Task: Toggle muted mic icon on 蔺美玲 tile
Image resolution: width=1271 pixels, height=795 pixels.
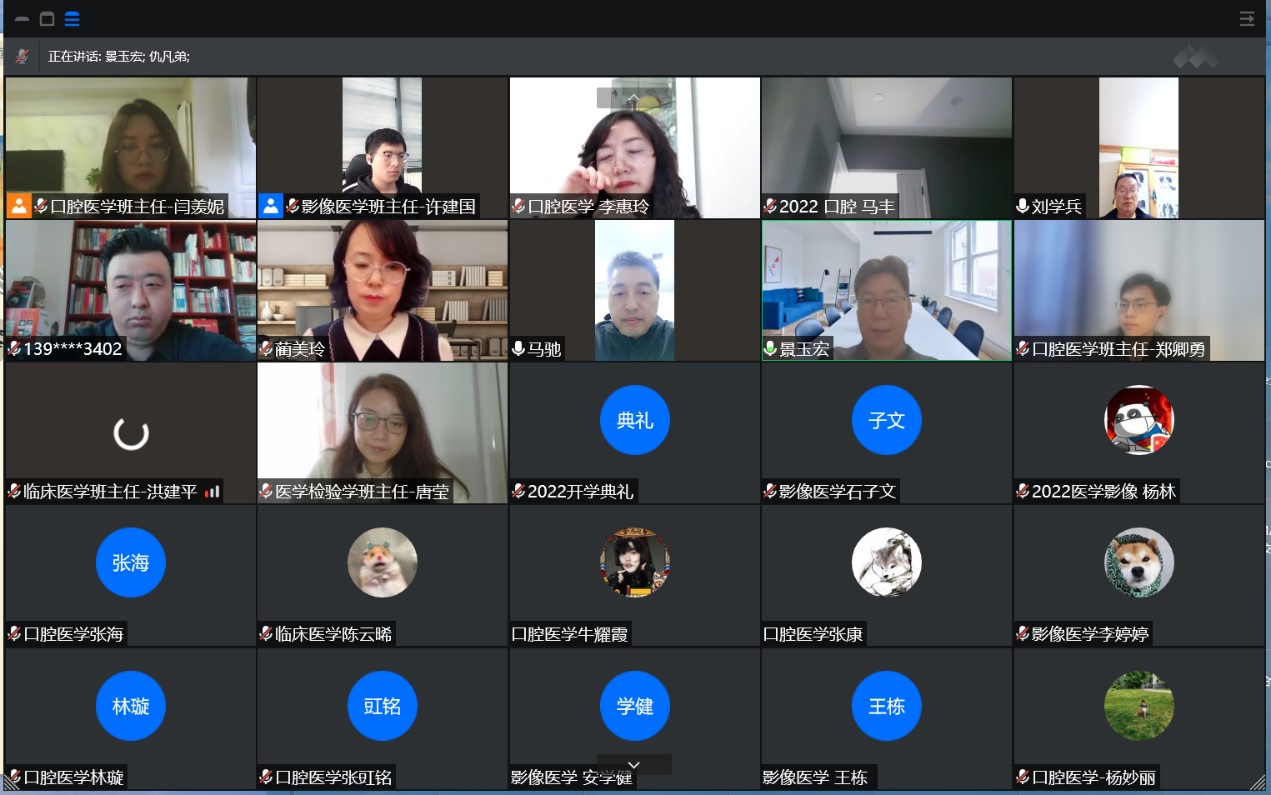Action: (x=267, y=349)
